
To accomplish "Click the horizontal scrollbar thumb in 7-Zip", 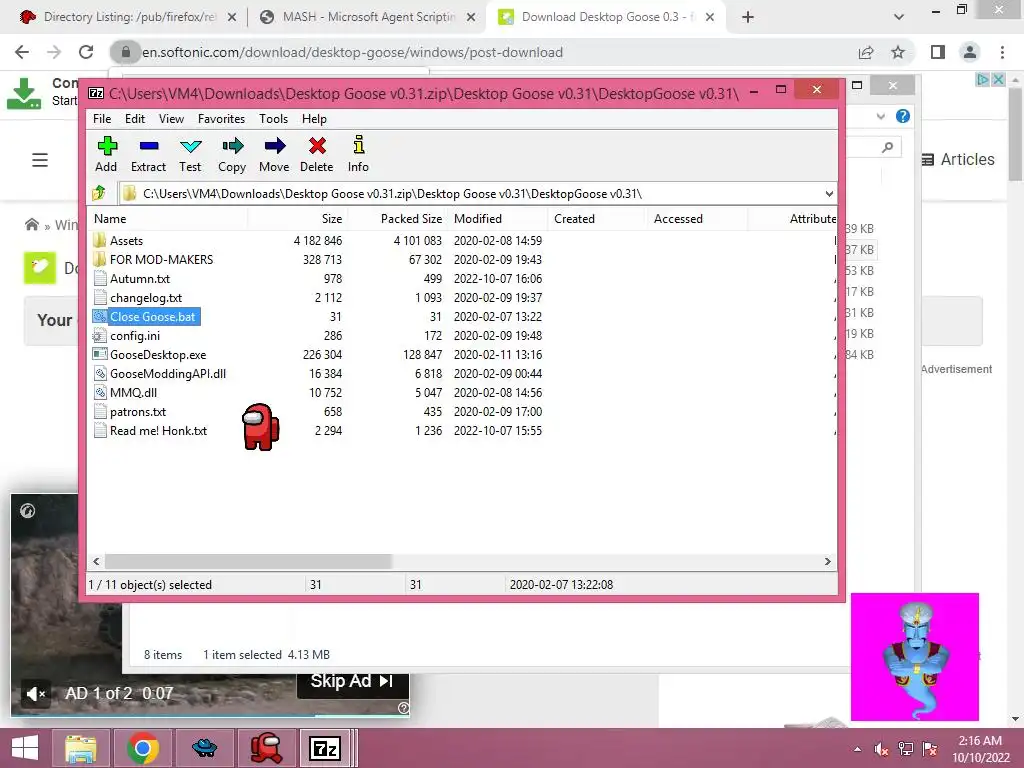I will [248, 562].
